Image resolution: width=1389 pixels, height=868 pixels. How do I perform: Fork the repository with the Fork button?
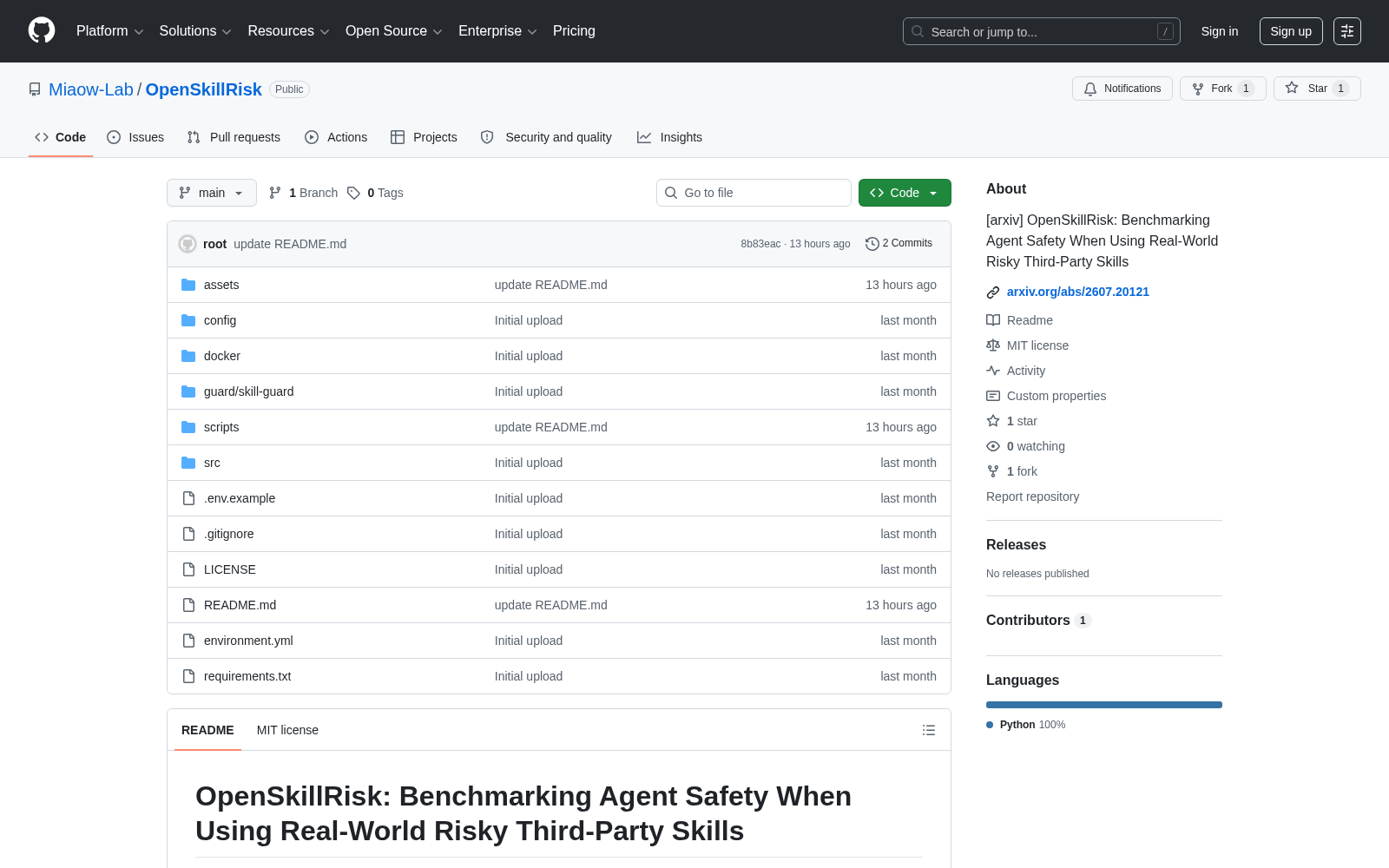click(x=1222, y=89)
